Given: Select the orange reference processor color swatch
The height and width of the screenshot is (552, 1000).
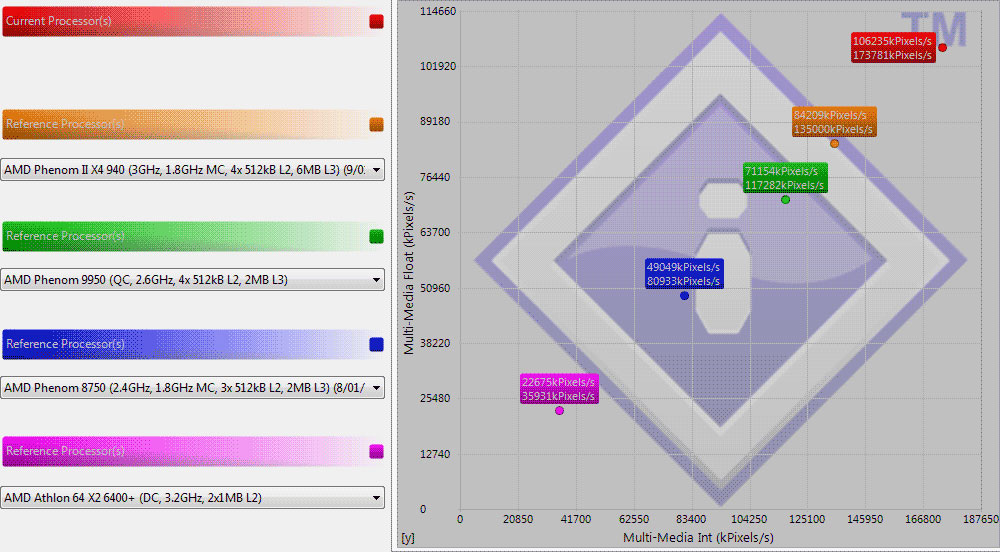Looking at the screenshot, I should point(376,124).
